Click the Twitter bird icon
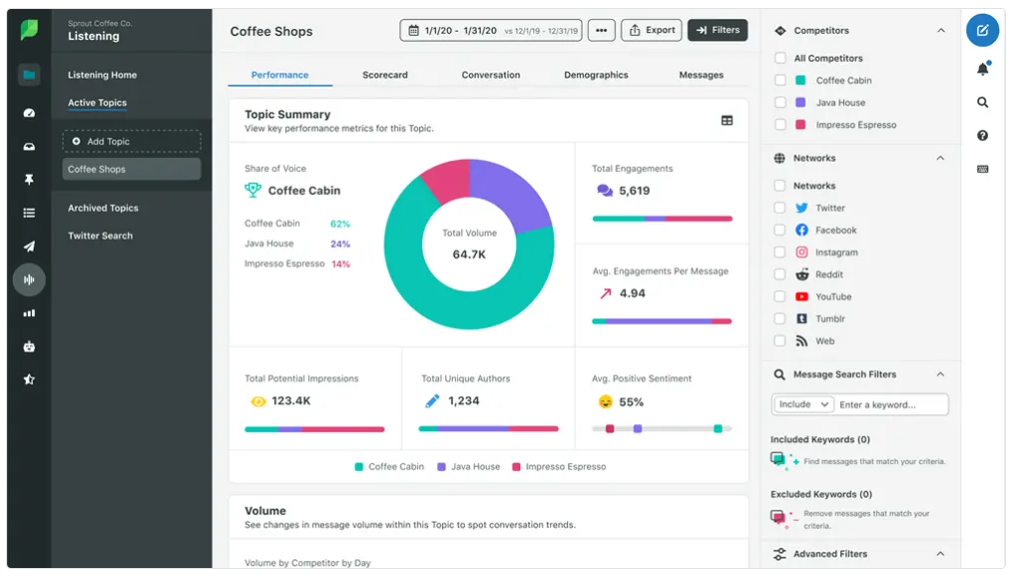 [802, 208]
